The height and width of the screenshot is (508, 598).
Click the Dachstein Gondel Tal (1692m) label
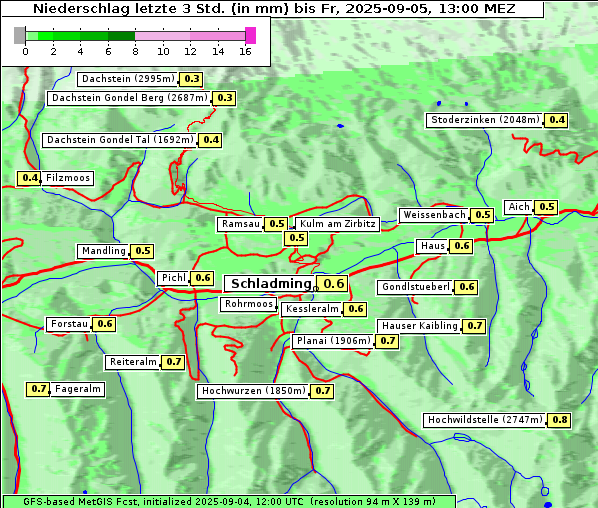point(120,140)
